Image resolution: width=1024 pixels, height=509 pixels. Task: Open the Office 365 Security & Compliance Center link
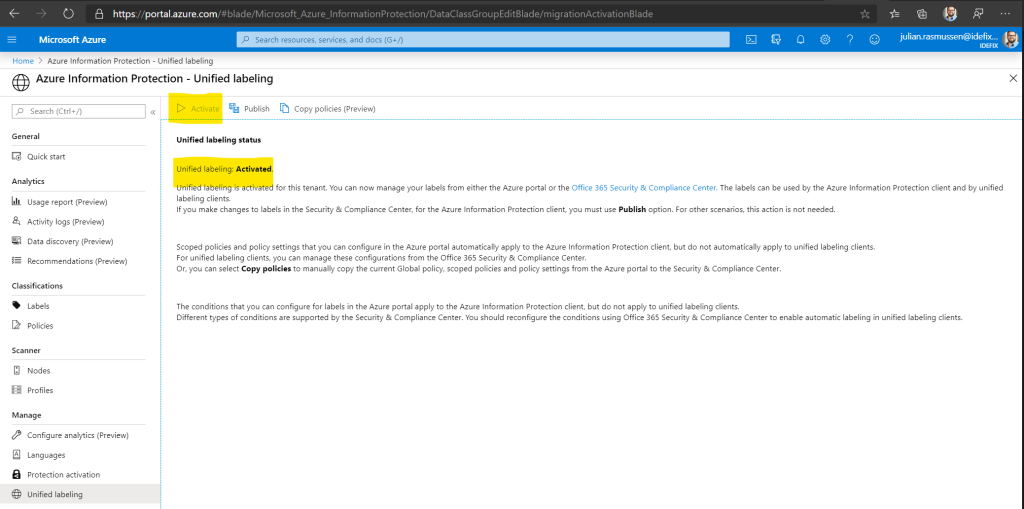tap(644, 188)
